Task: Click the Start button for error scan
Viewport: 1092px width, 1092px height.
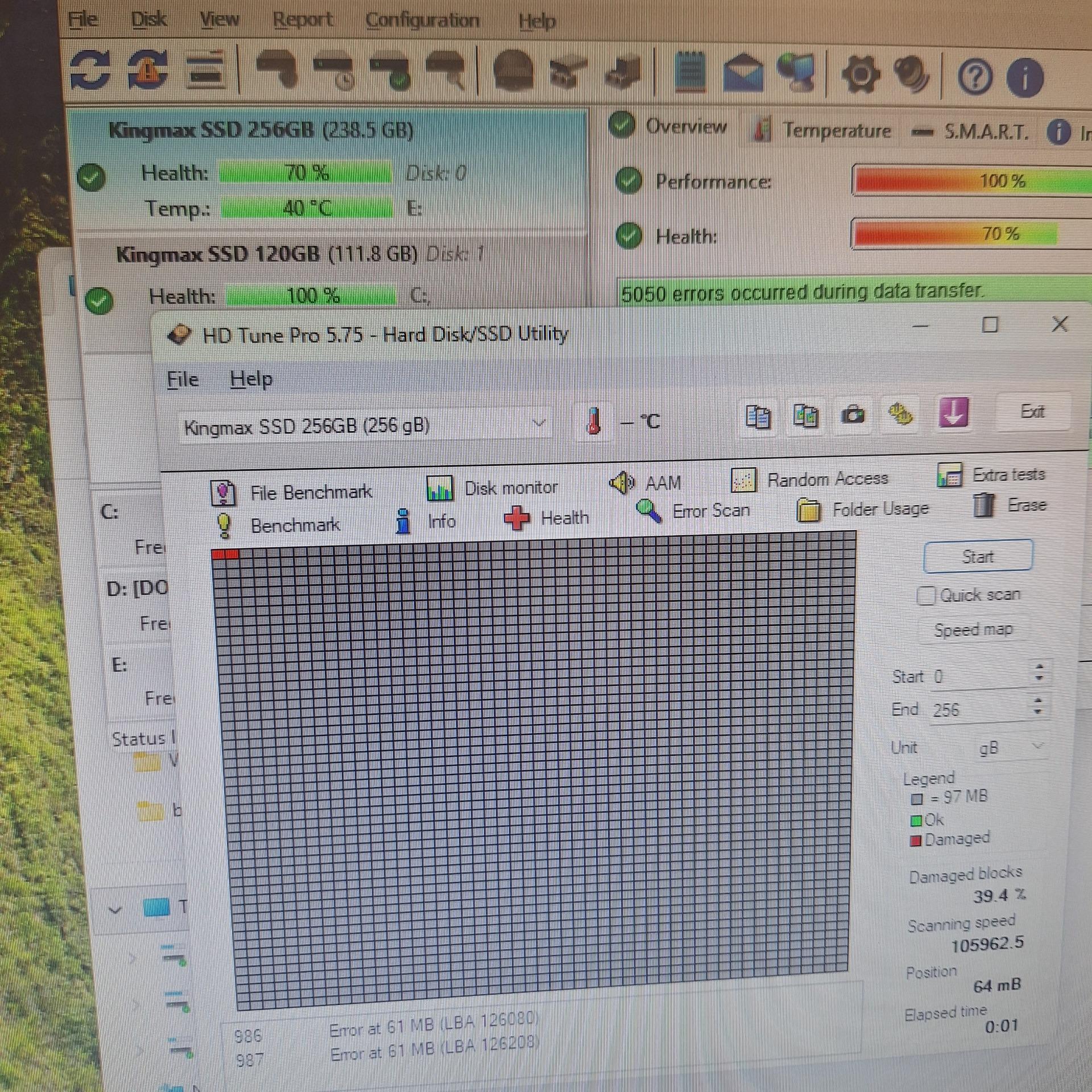Action: coord(978,556)
